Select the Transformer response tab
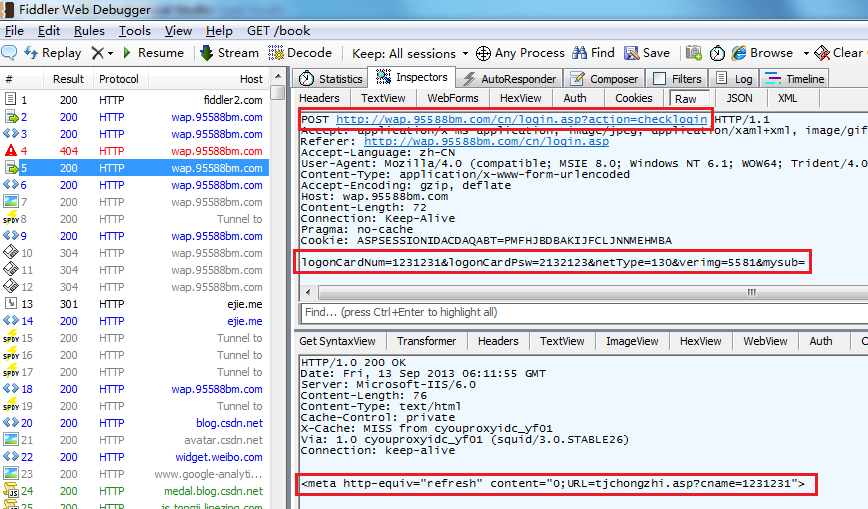The width and height of the screenshot is (868, 509). click(426, 341)
